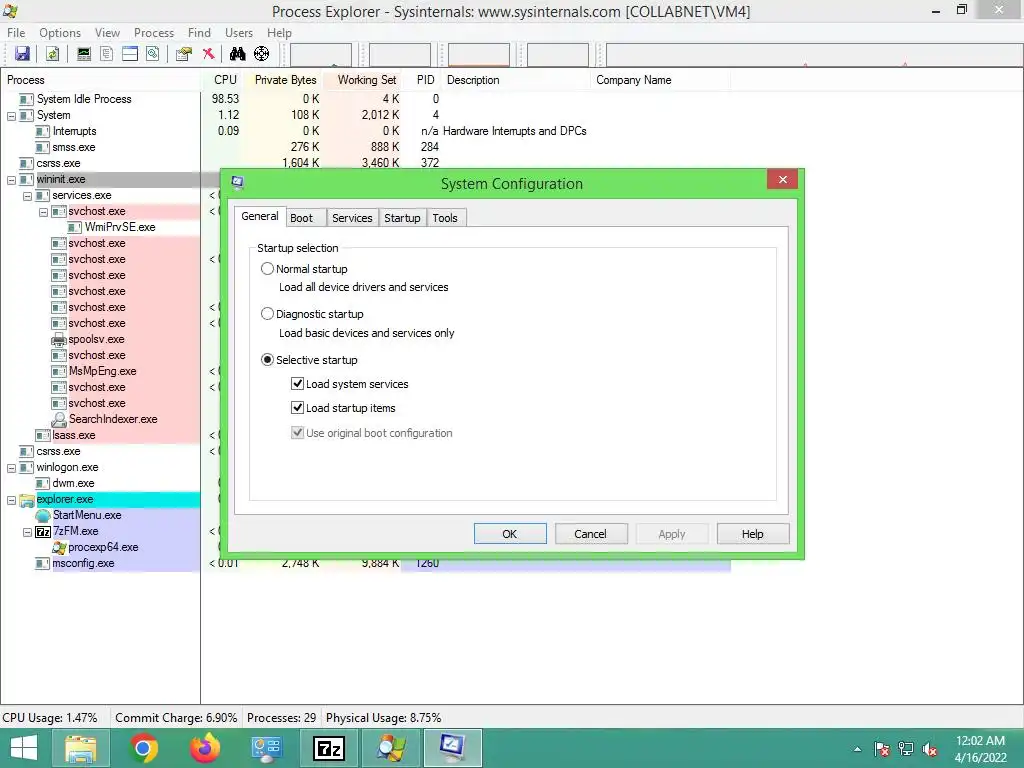Click the CPU usage mini graph
Image resolution: width=1024 pixels, height=768 pixels.
click(x=321, y=55)
